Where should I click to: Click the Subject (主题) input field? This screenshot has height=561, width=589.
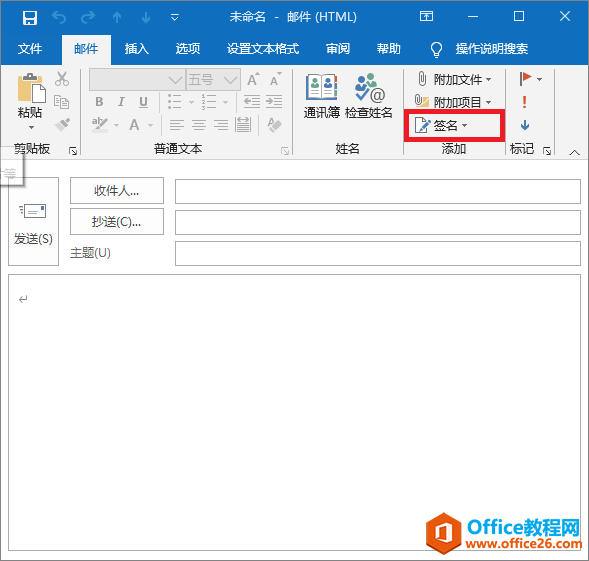click(x=378, y=253)
